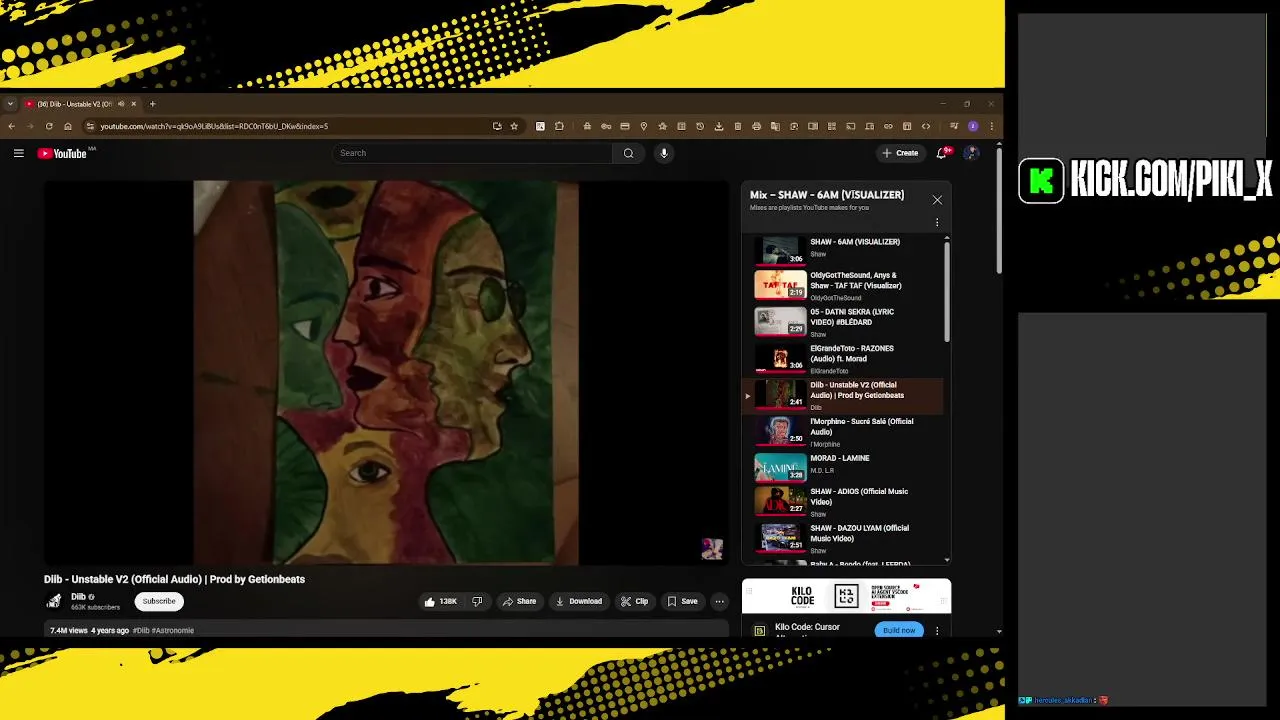This screenshot has height=720, width=1280.
Task: Open the tab search dropdown arrow
Action: point(10,104)
